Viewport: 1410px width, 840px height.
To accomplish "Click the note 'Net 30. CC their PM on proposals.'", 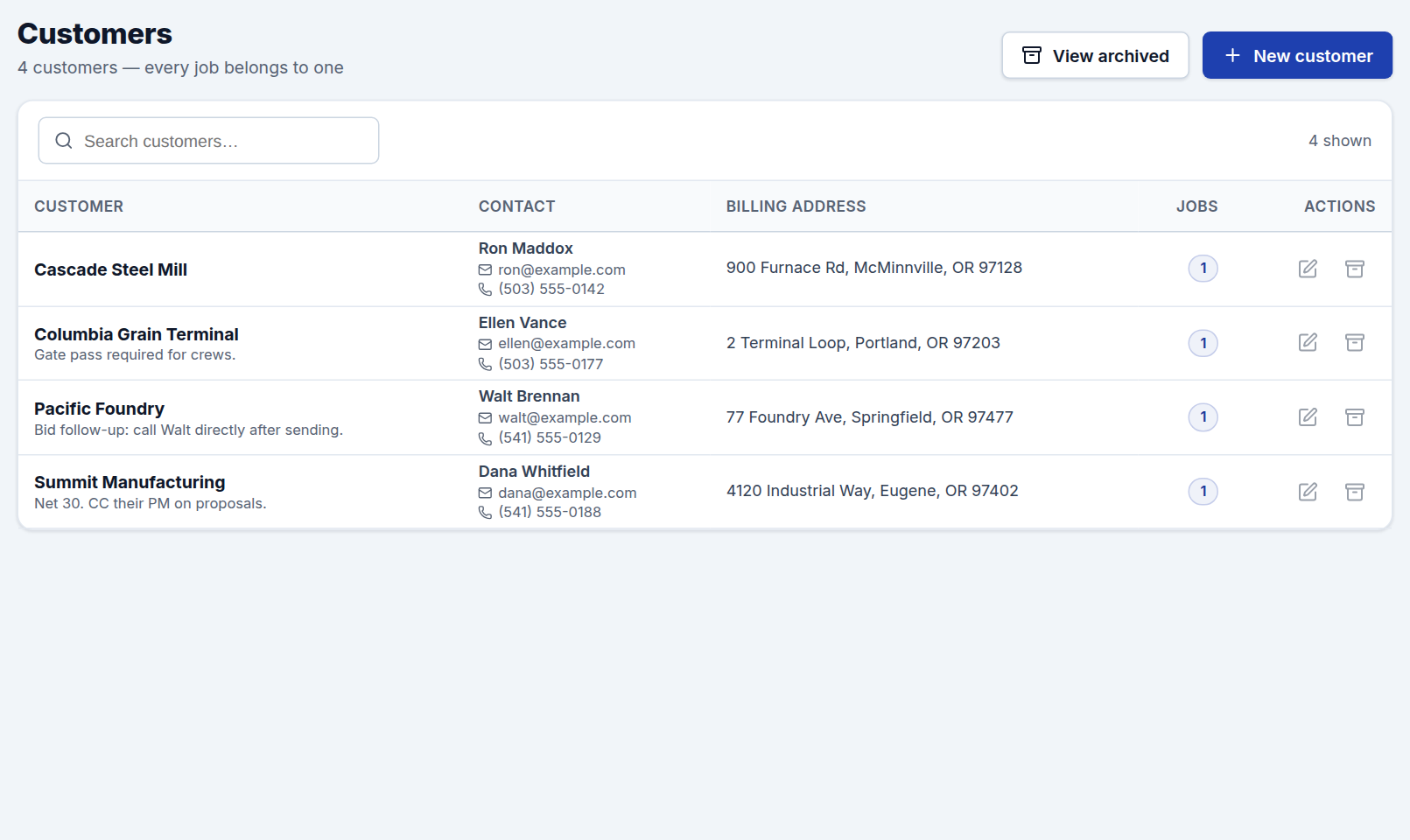I will 151,503.
